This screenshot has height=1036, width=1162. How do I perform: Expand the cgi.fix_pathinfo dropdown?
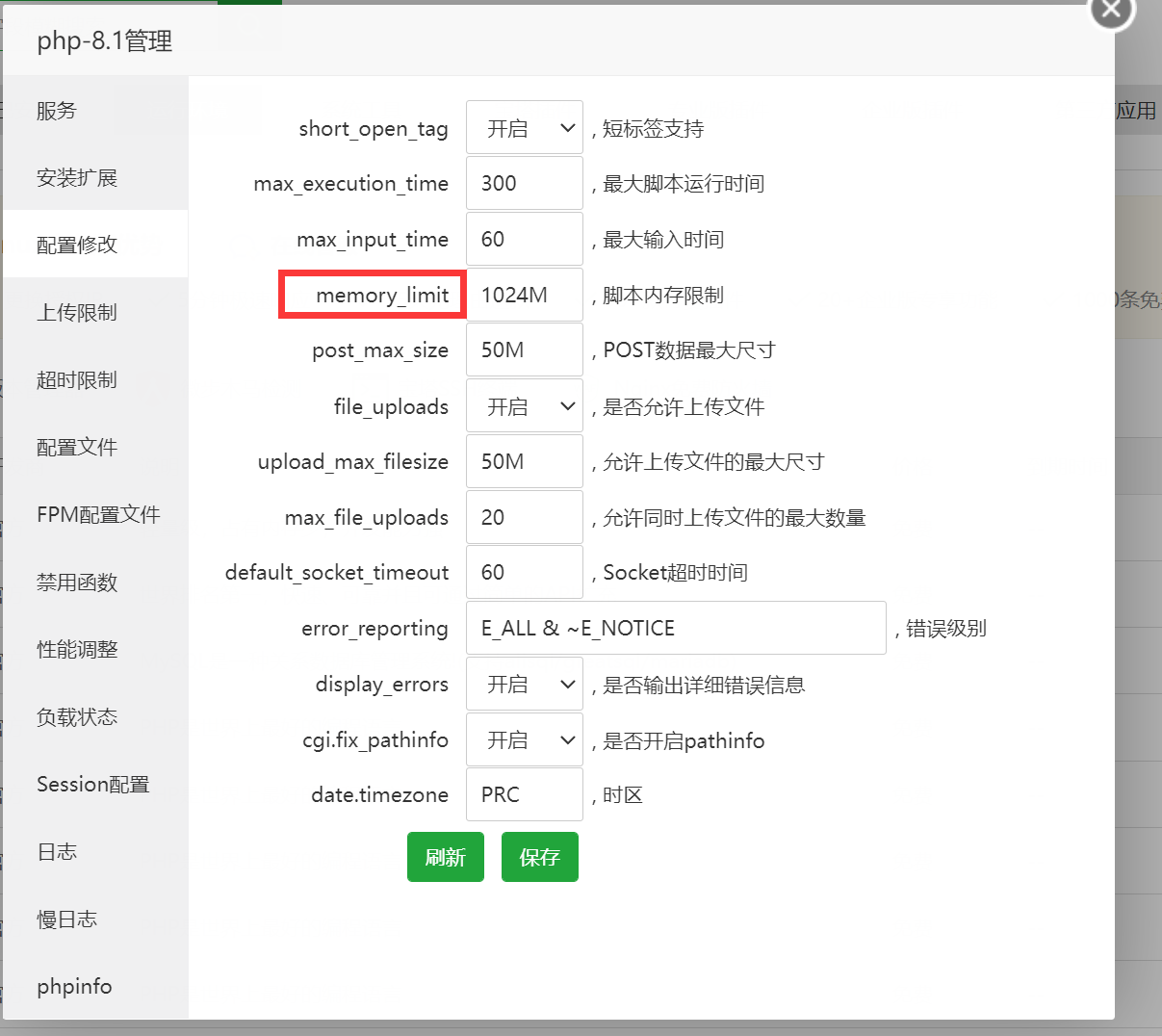point(524,739)
